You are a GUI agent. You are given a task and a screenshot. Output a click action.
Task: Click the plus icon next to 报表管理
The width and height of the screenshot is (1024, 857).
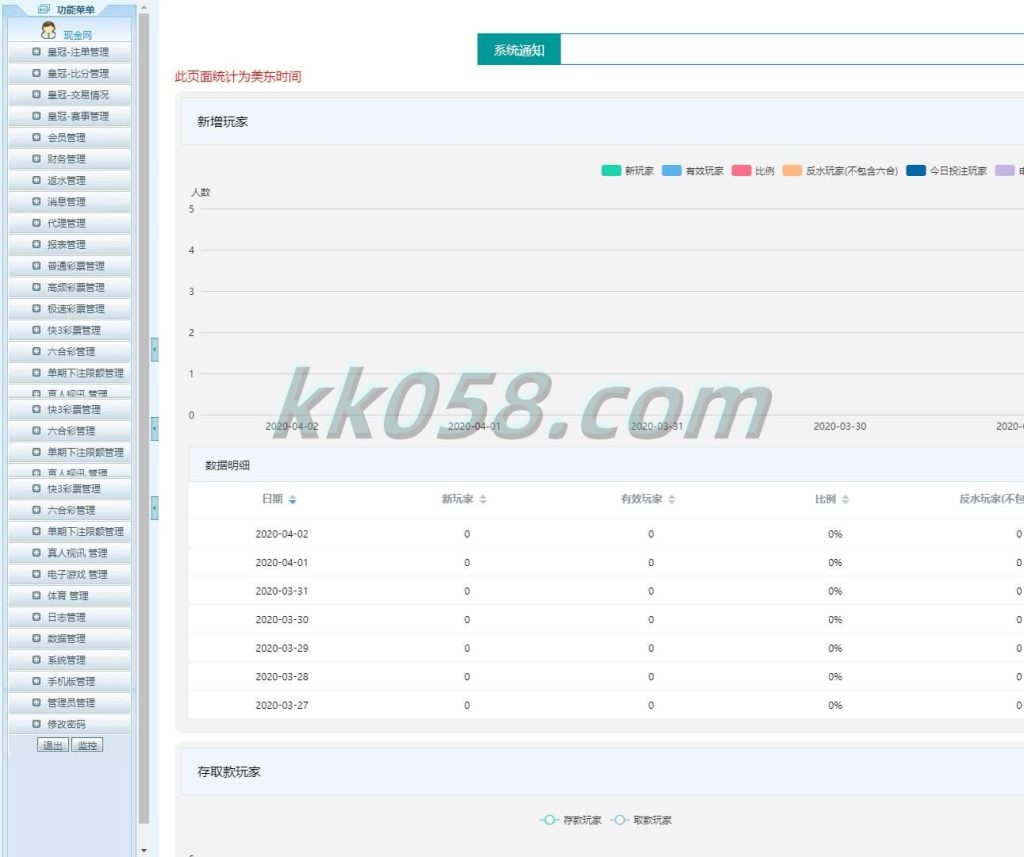(x=37, y=244)
